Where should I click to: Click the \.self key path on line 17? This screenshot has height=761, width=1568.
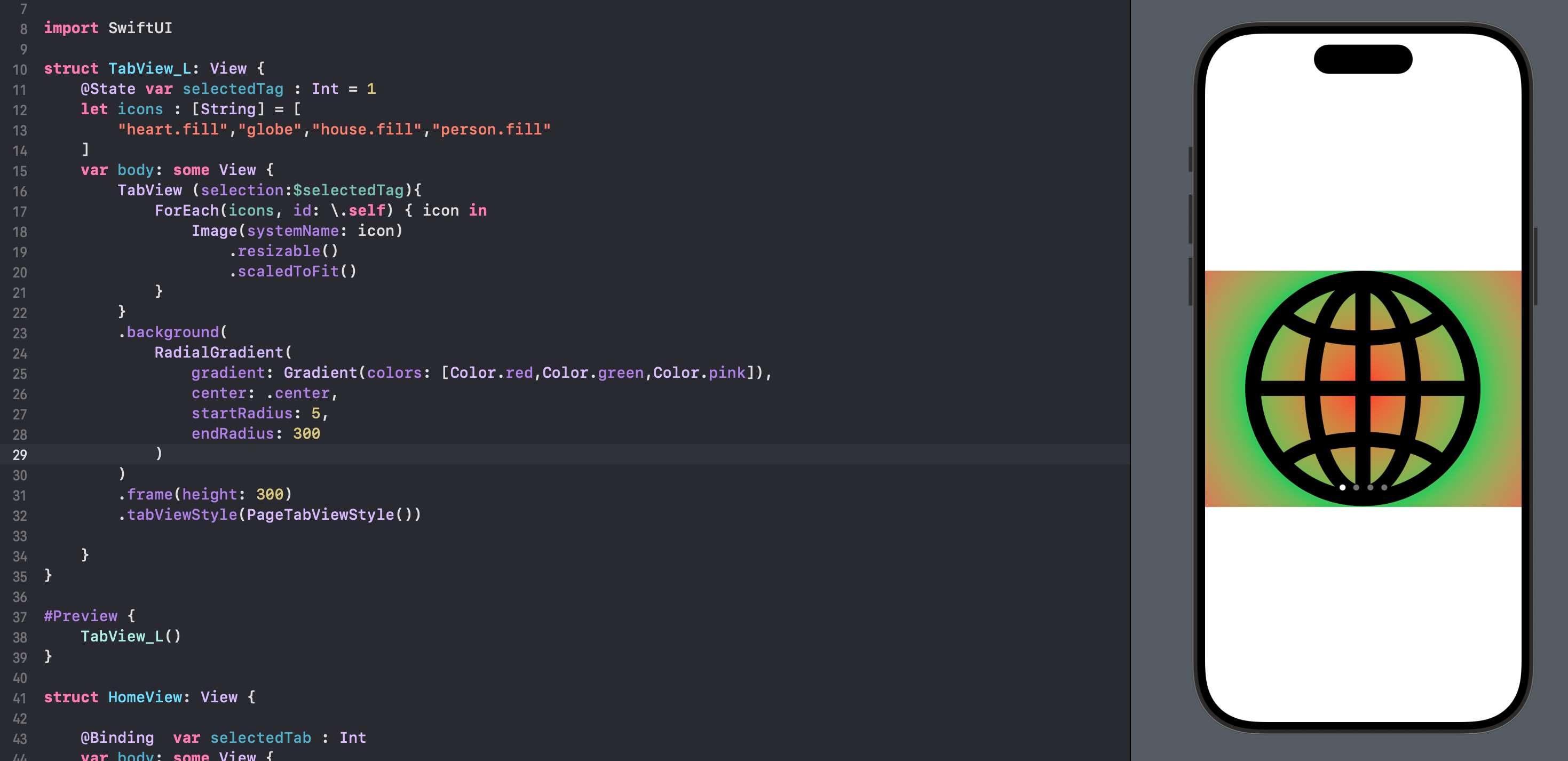tap(358, 211)
